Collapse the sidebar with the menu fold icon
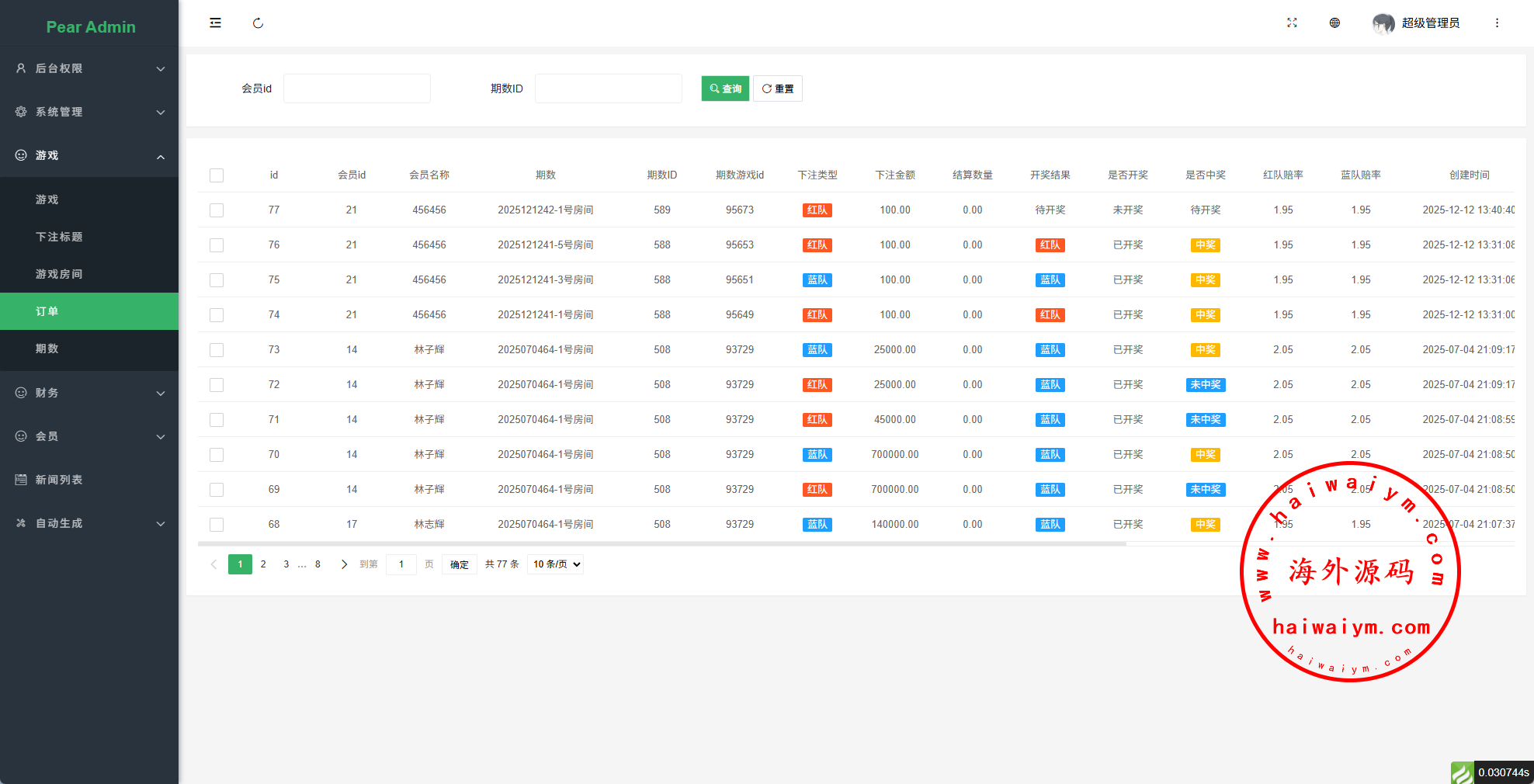 215,23
